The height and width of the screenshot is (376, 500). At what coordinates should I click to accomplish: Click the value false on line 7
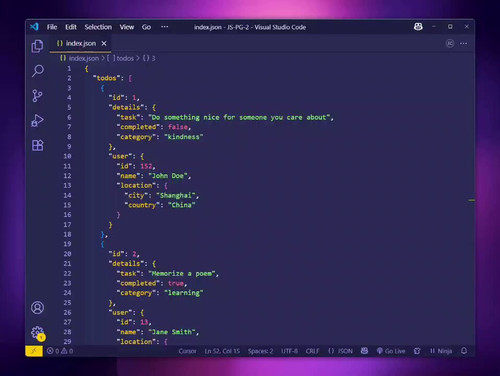178,127
